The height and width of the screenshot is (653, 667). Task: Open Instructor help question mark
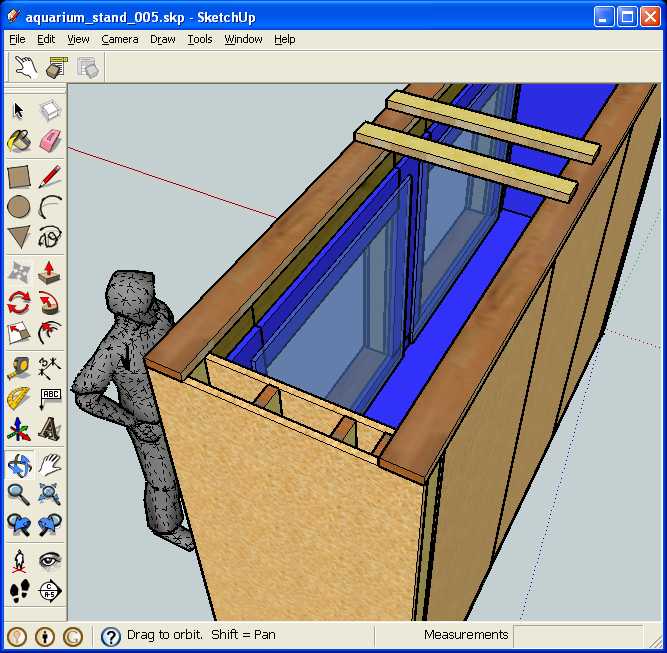point(111,636)
